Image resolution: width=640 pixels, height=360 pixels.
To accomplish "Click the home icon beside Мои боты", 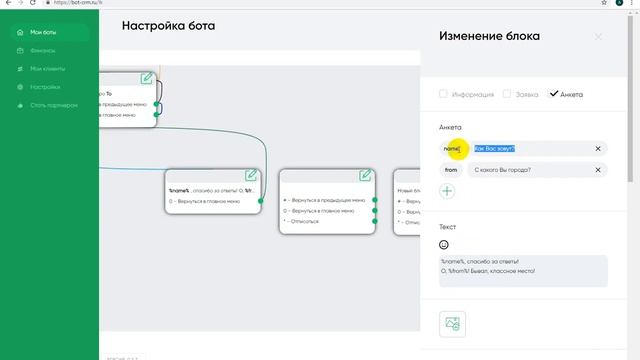I will pyautogui.click(x=20, y=32).
